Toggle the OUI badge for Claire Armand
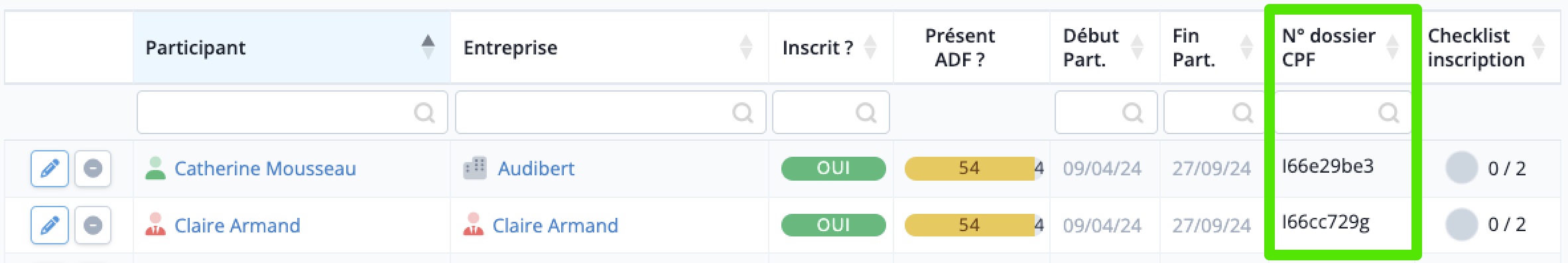 tap(833, 226)
